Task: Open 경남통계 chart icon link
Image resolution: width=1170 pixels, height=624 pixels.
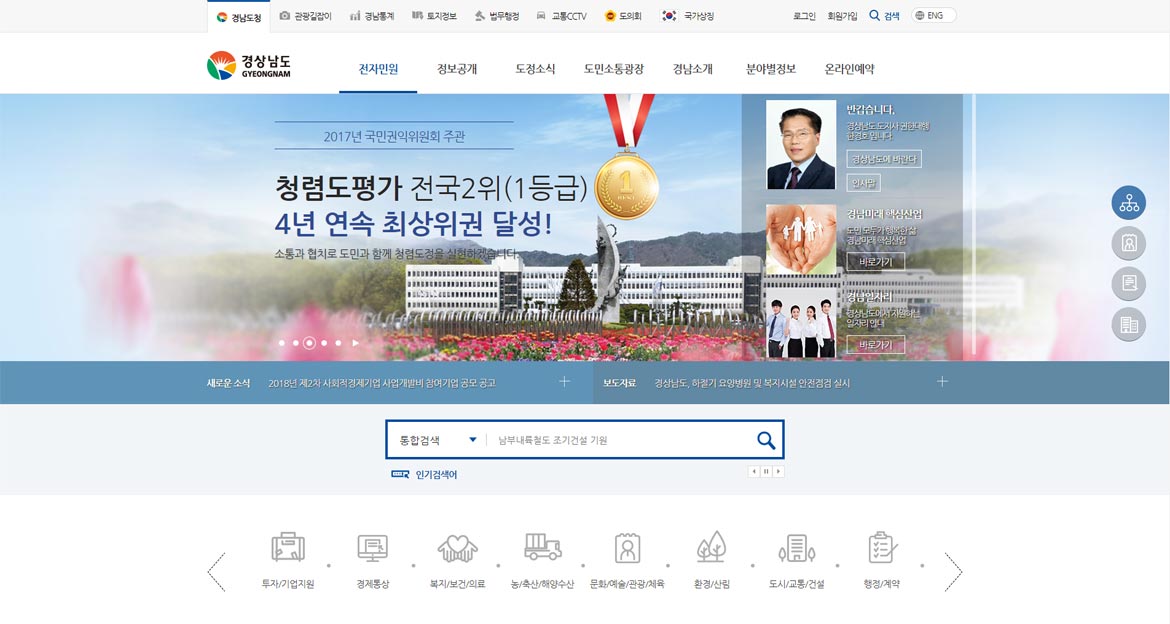Action: [372, 16]
